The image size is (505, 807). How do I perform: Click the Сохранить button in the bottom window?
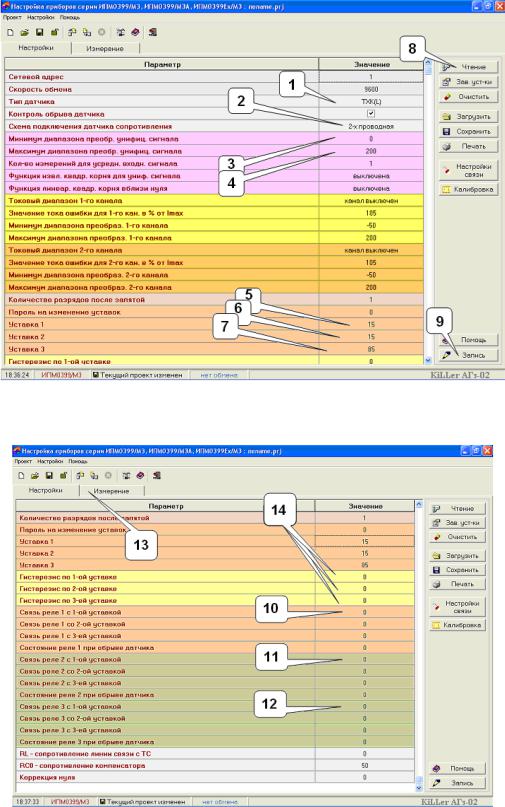point(458,570)
